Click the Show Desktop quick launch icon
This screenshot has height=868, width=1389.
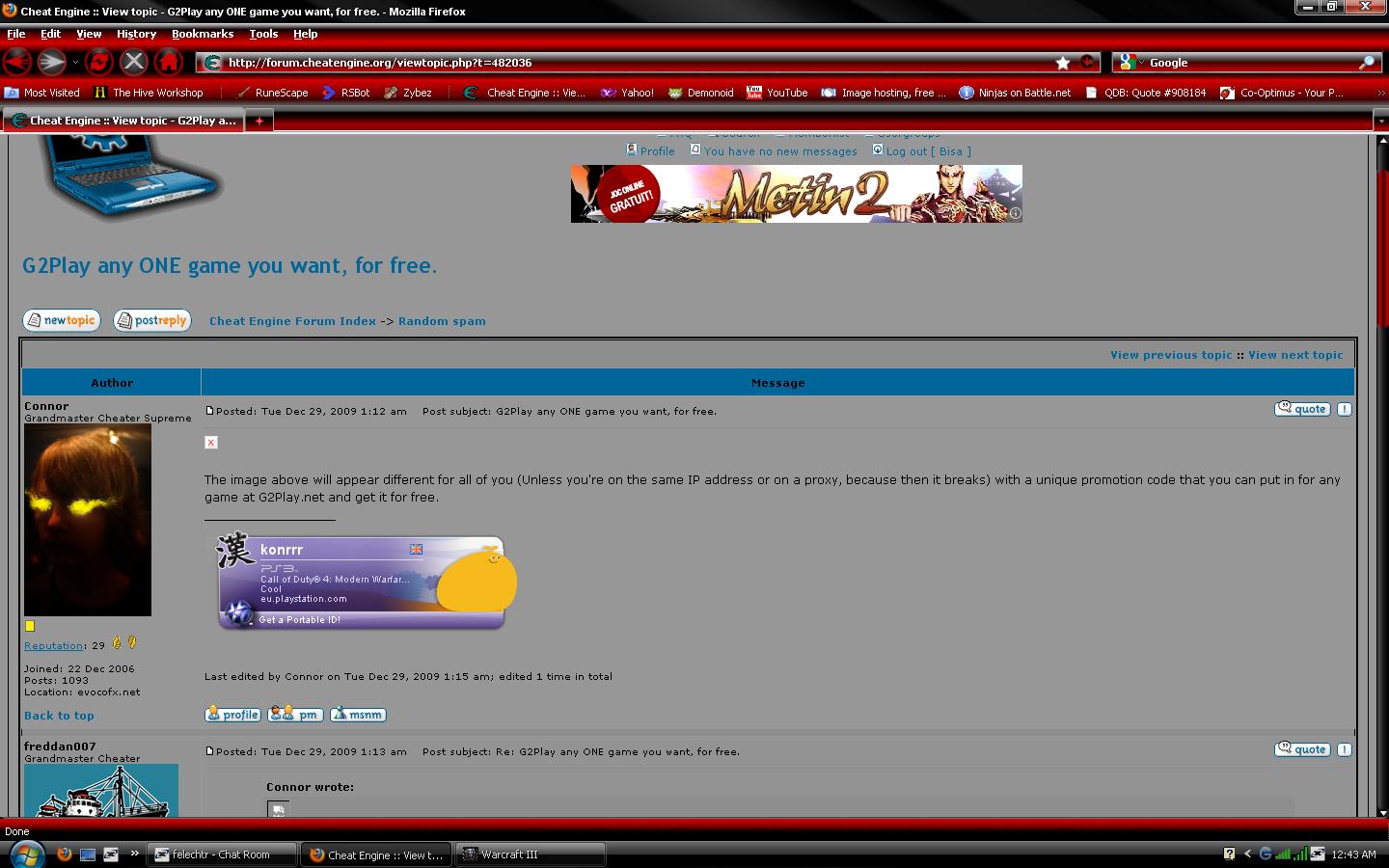point(88,854)
